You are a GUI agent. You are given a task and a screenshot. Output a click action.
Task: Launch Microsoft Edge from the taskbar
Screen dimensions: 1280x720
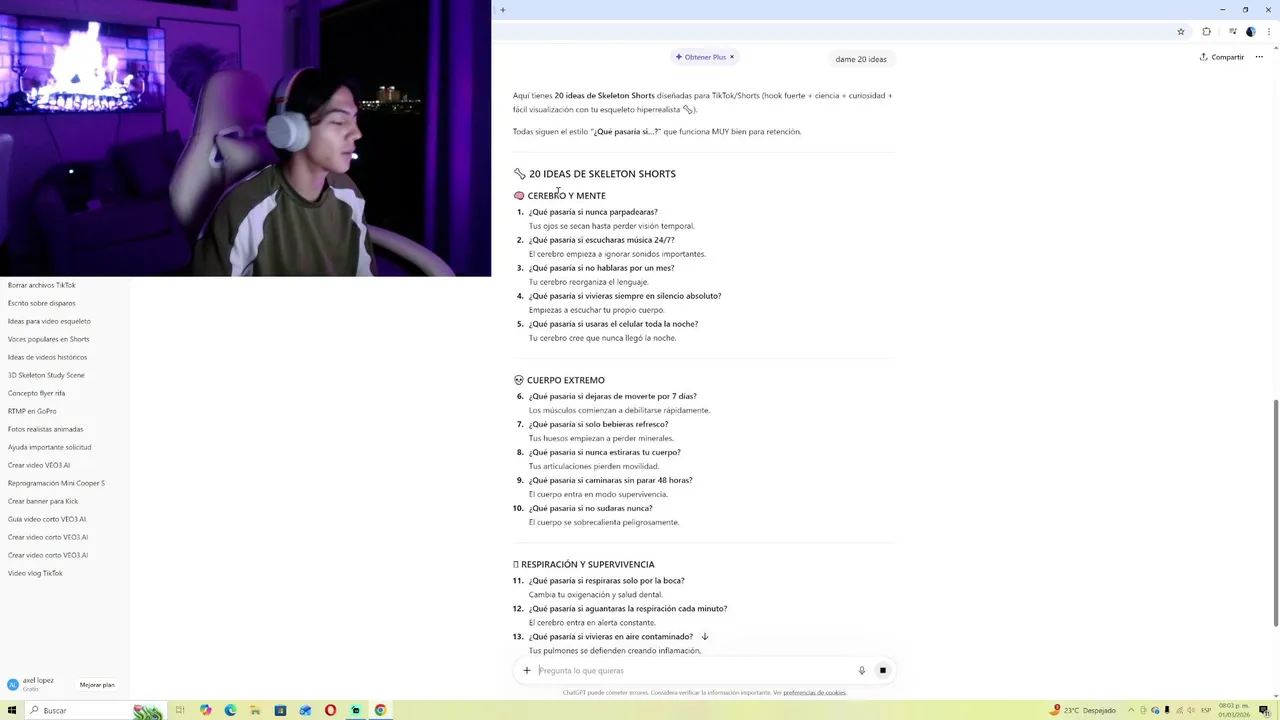[x=230, y=710]
